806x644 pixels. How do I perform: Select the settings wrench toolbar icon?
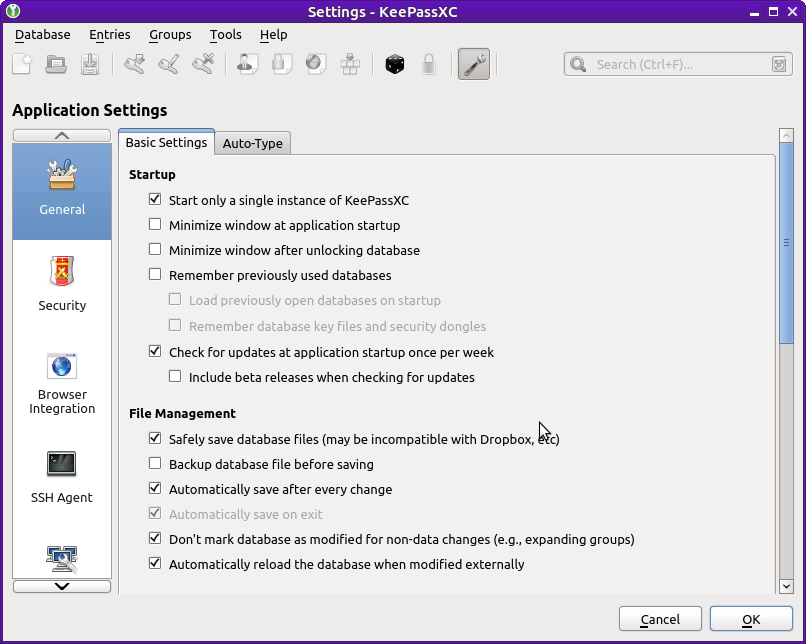[473, 63]
